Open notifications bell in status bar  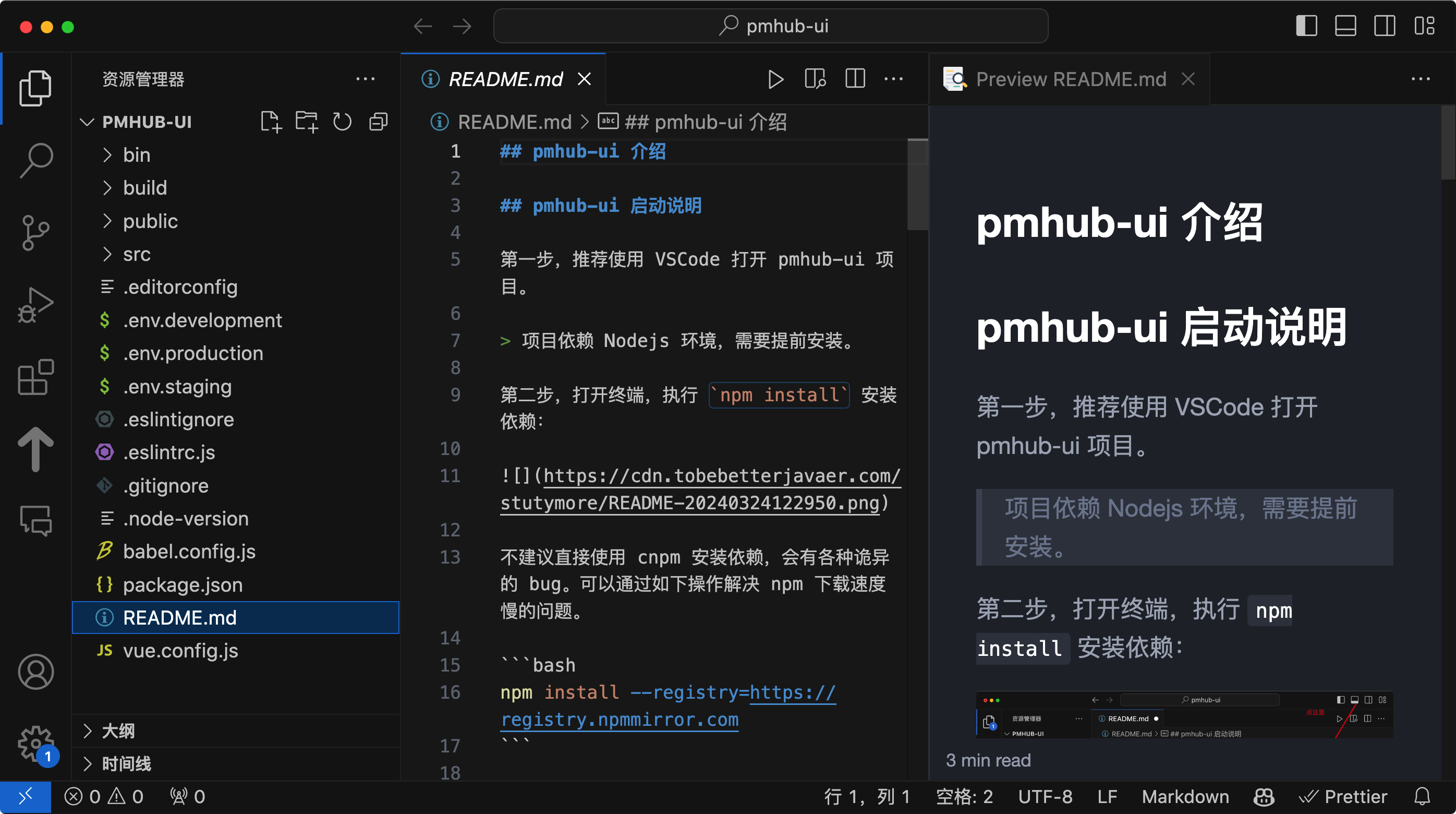pyautogui.click(x=1422, y=797)
